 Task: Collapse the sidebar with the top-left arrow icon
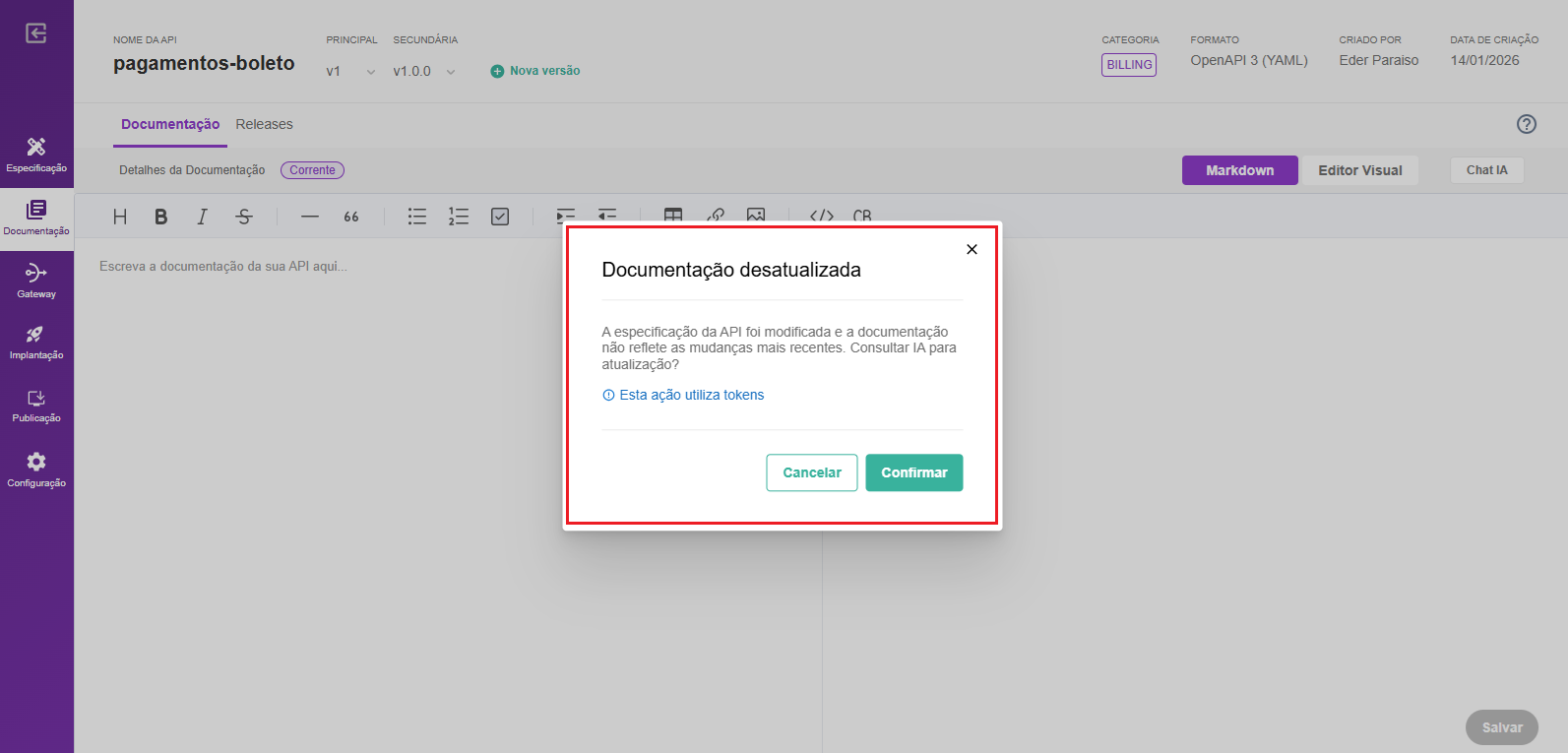(36, 33)
